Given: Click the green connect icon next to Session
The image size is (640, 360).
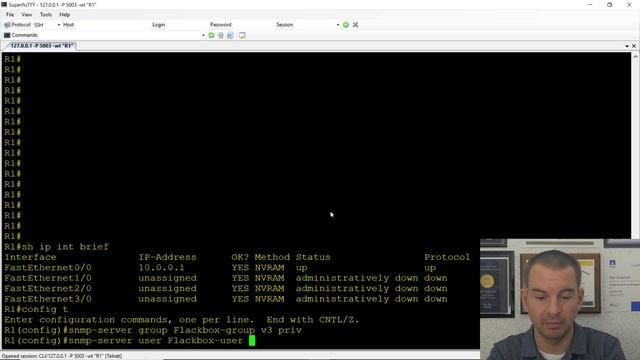Looking at the screenshot, I should coord(346,25).
